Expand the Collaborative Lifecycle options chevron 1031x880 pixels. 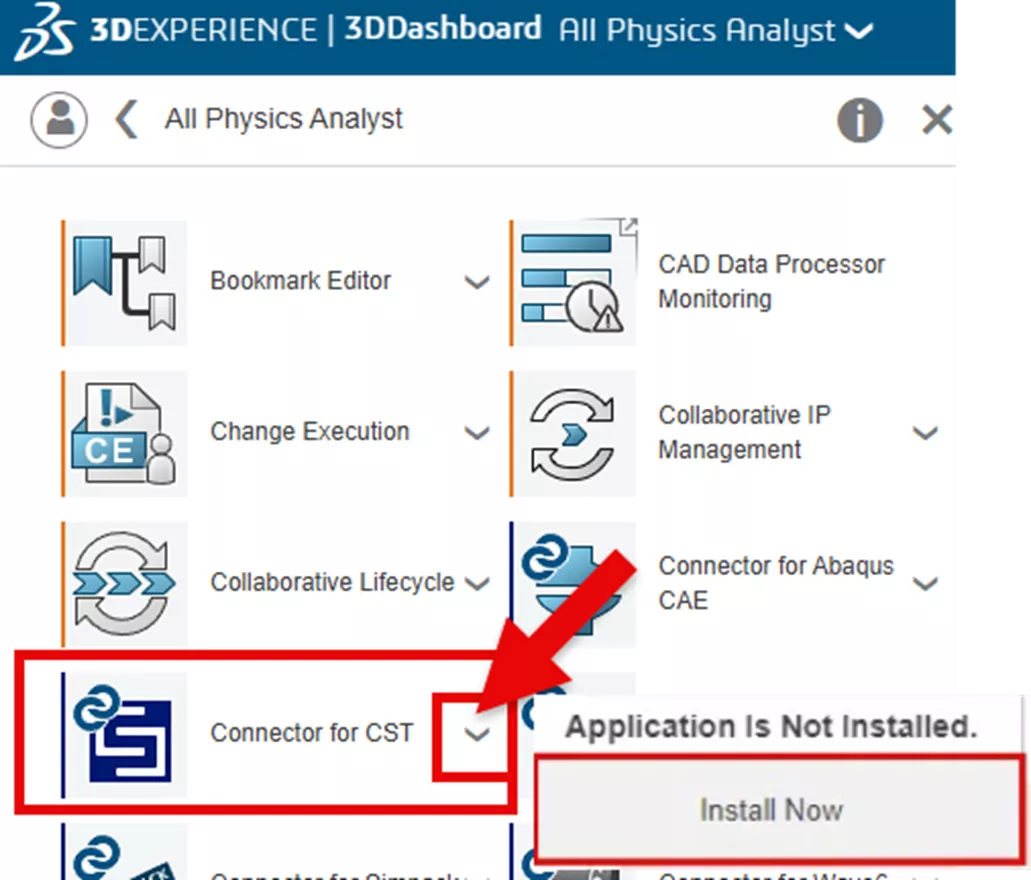tap(477, 583)
